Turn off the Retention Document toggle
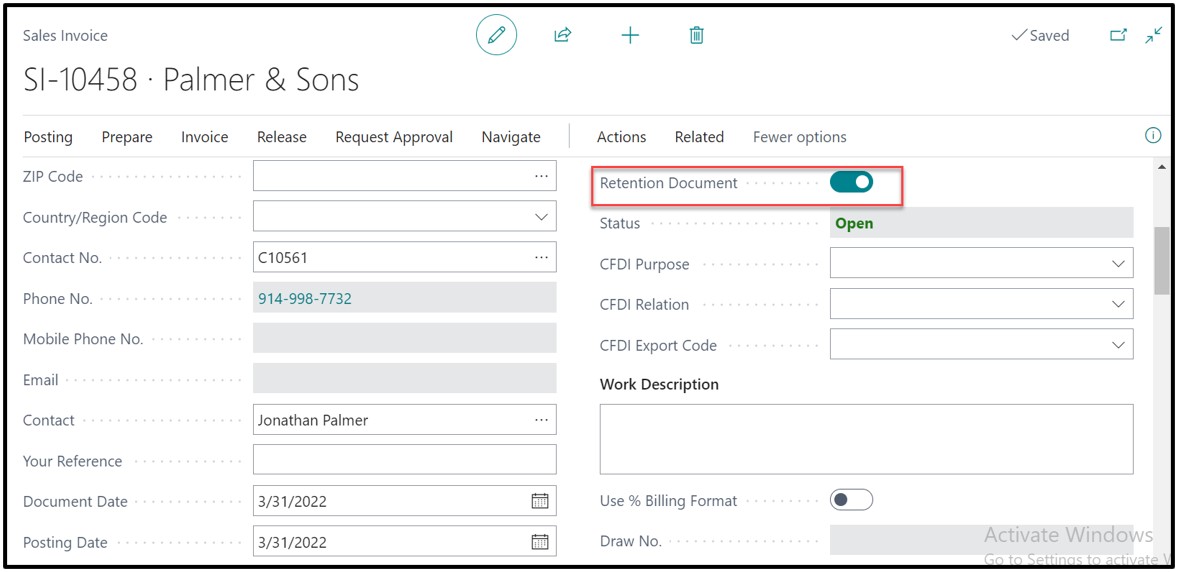Screen dimensions: 1179x572 (851, 182)
